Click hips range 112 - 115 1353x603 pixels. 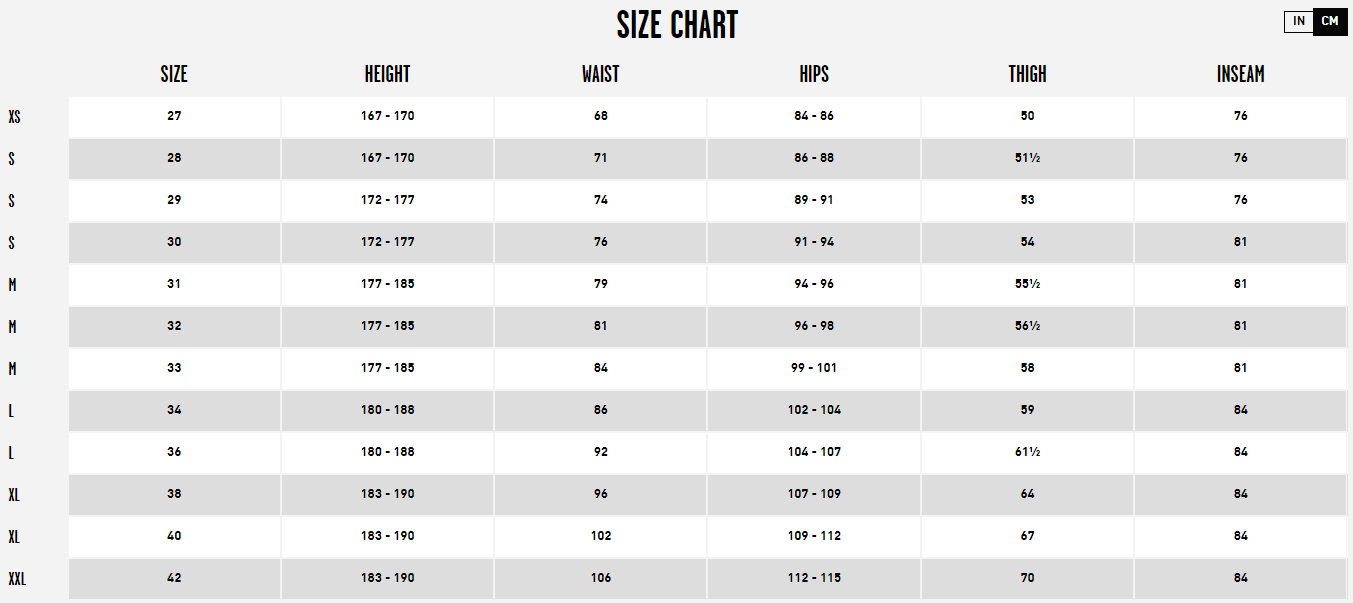tap(814, 578)
